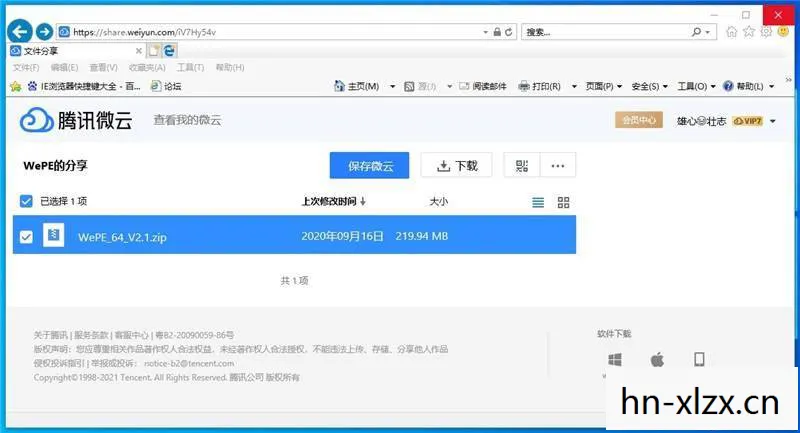Click the 客服中心 footer link
800x433 pixels.
[131, 335]
